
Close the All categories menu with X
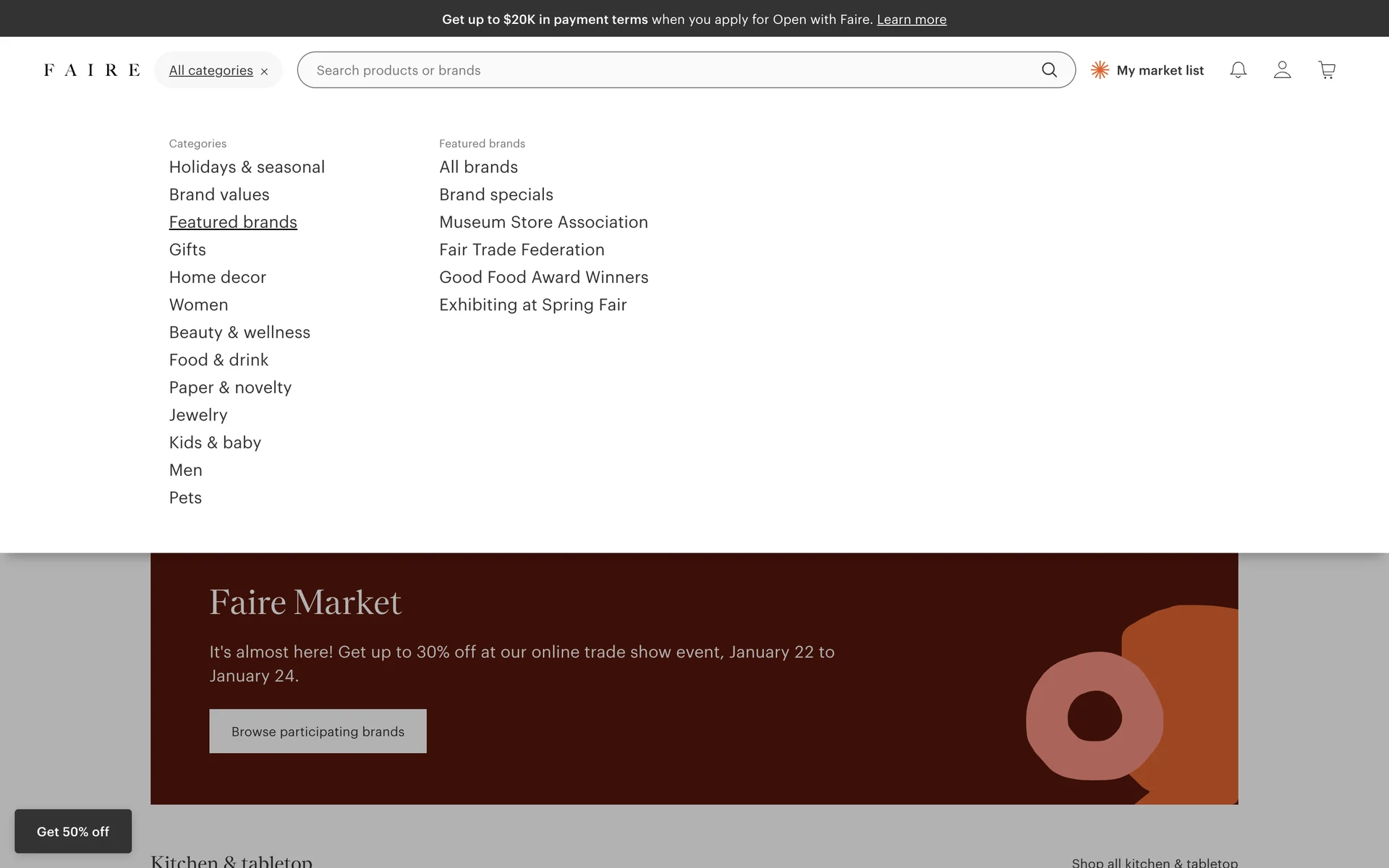click(265, 72)
